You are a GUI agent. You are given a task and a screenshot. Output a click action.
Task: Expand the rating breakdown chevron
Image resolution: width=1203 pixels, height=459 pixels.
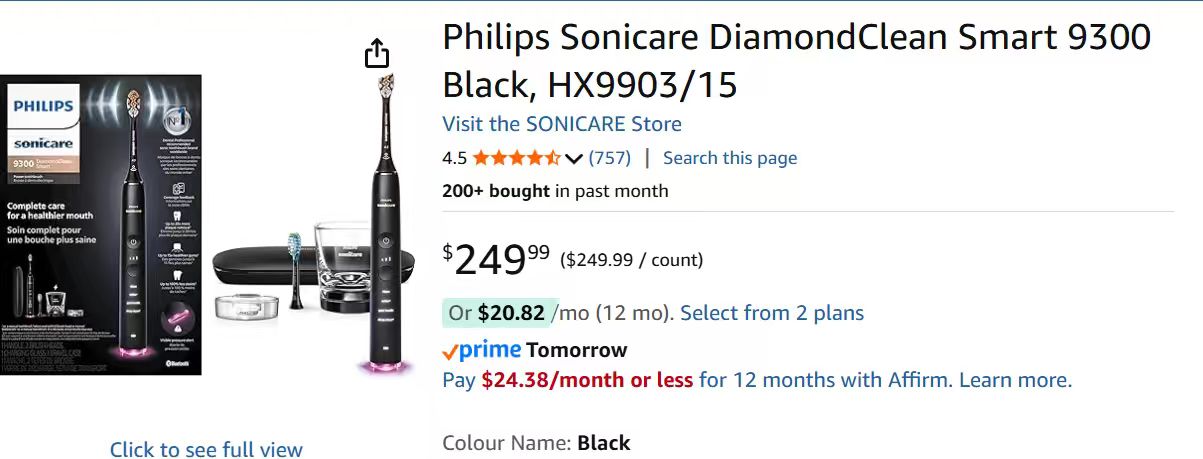tap(573, 158)
